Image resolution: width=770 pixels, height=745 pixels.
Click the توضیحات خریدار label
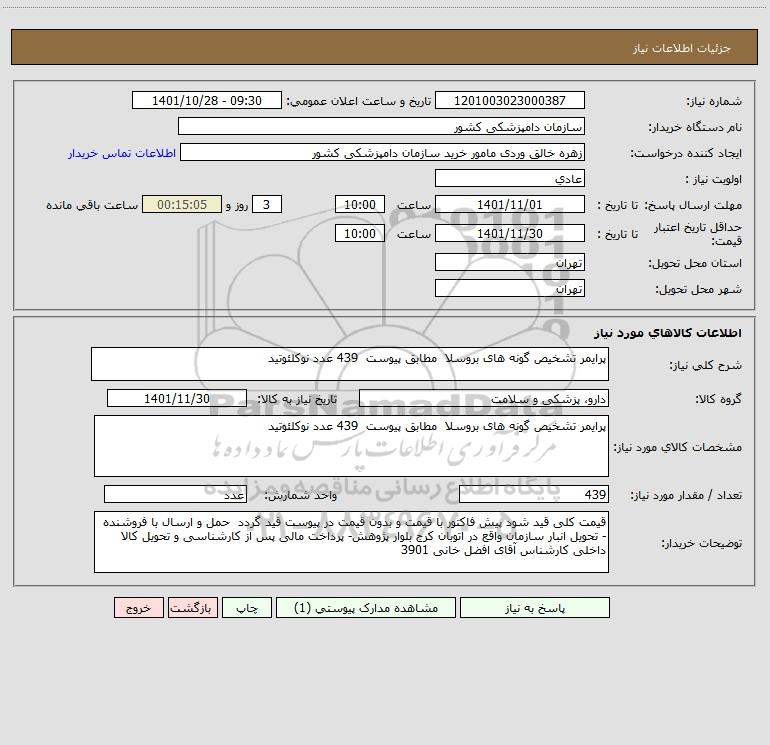pyautogui.click(x=702, y=544)
